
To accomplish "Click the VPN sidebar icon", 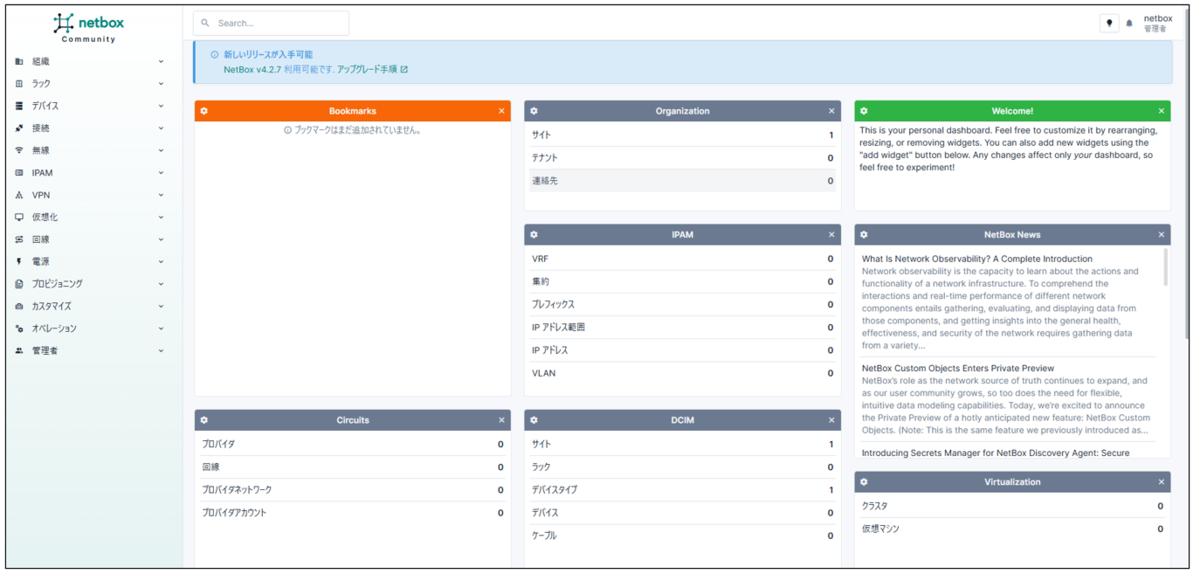I will click(x=19, y=195).
